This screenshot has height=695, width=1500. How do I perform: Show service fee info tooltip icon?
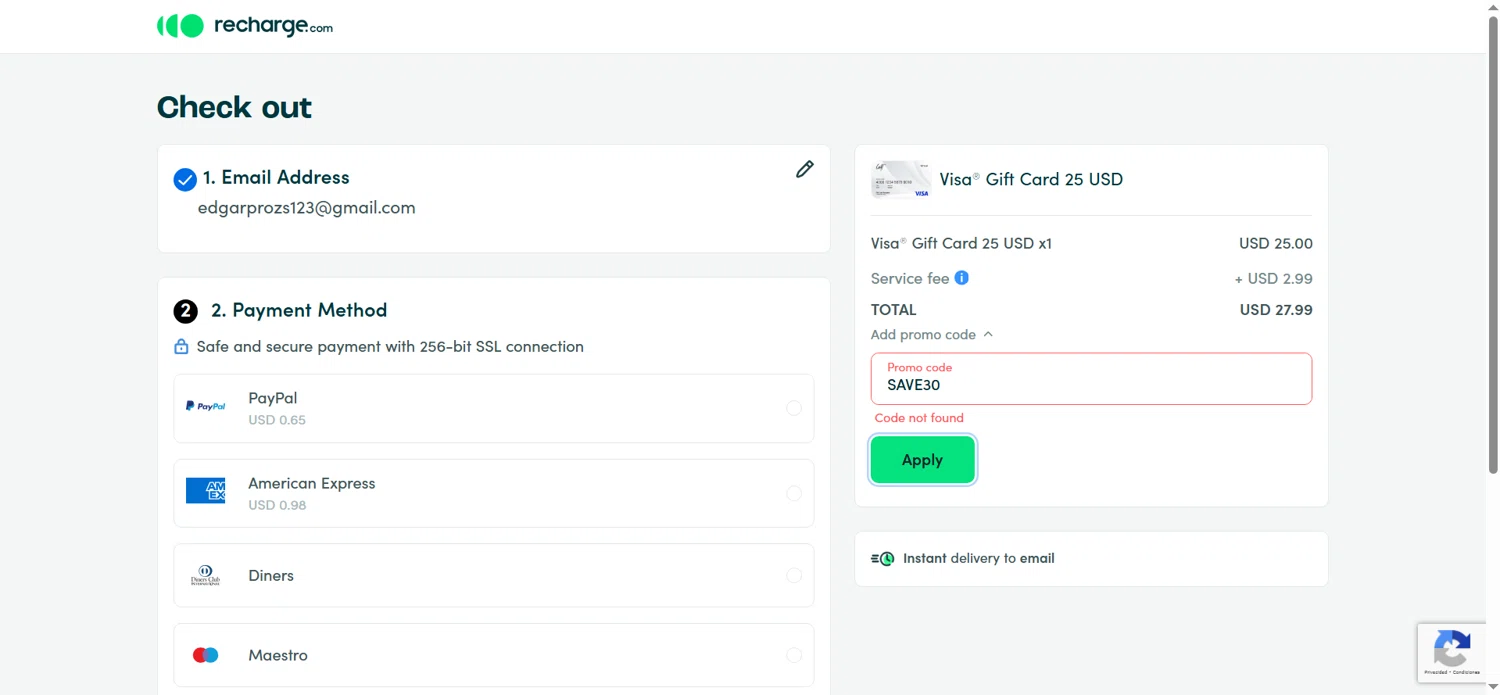click(962, 278)
